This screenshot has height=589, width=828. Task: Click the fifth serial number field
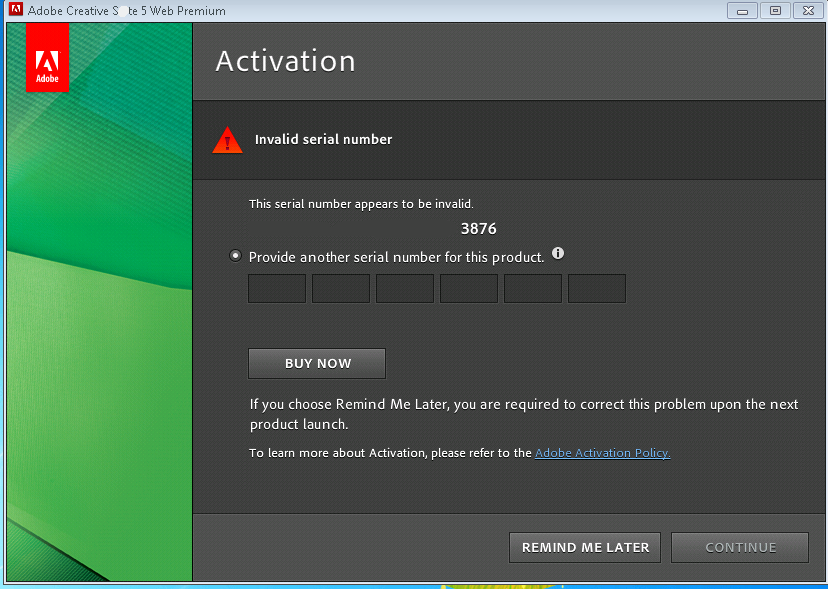point(532,288)
